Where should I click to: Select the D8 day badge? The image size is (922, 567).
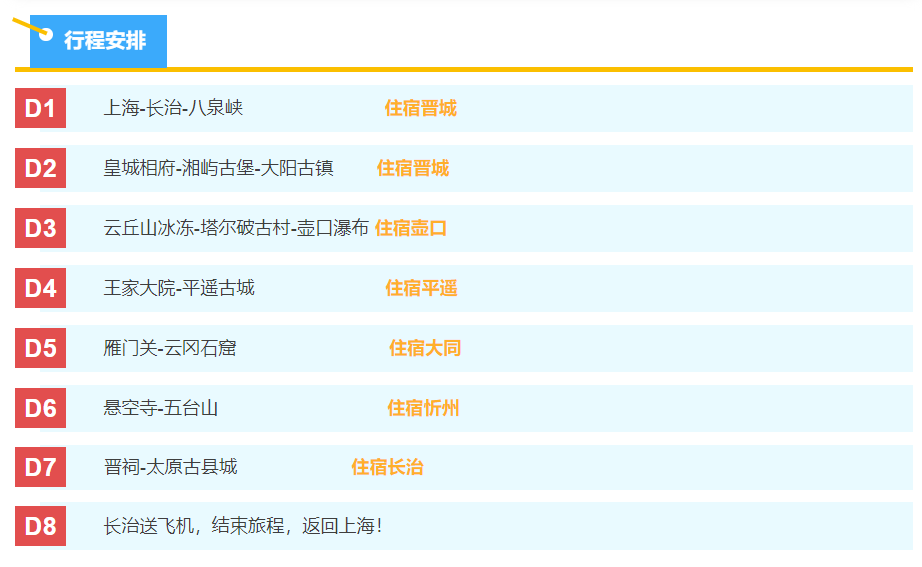41,526
